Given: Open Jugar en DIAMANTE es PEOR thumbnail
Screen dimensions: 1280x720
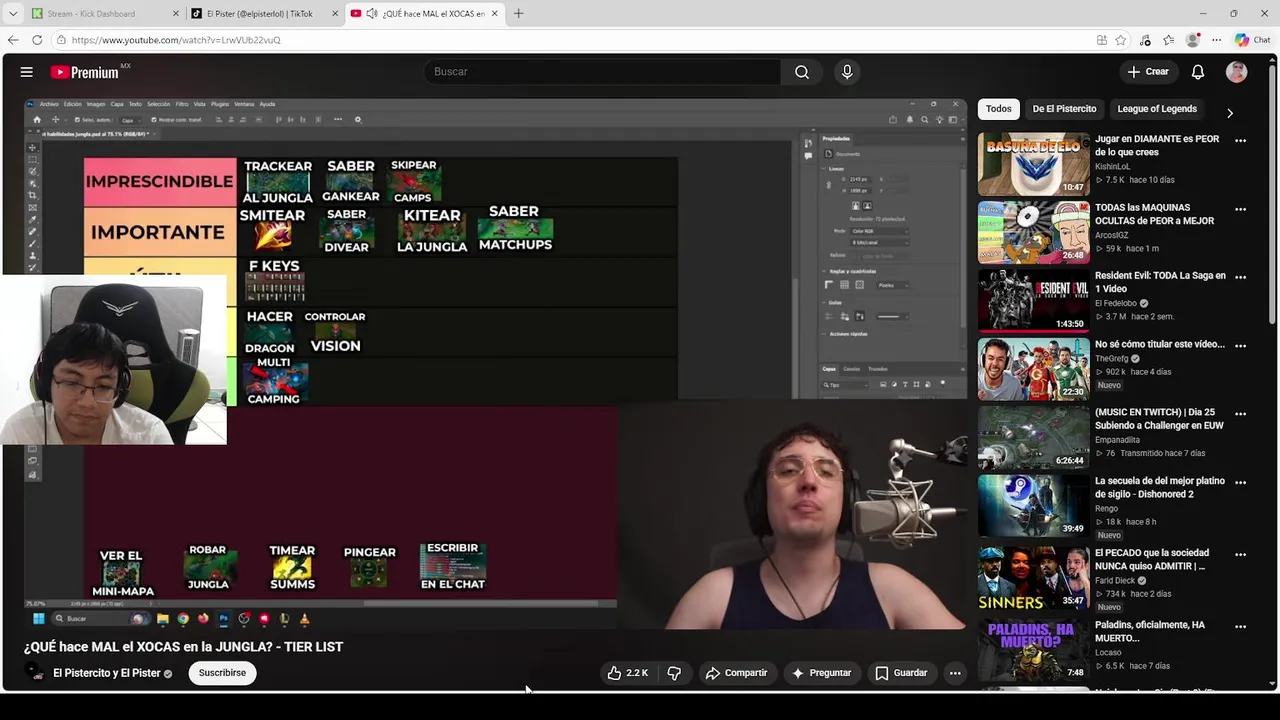Looking at the screenshot, I should (x=1033, y=164).
